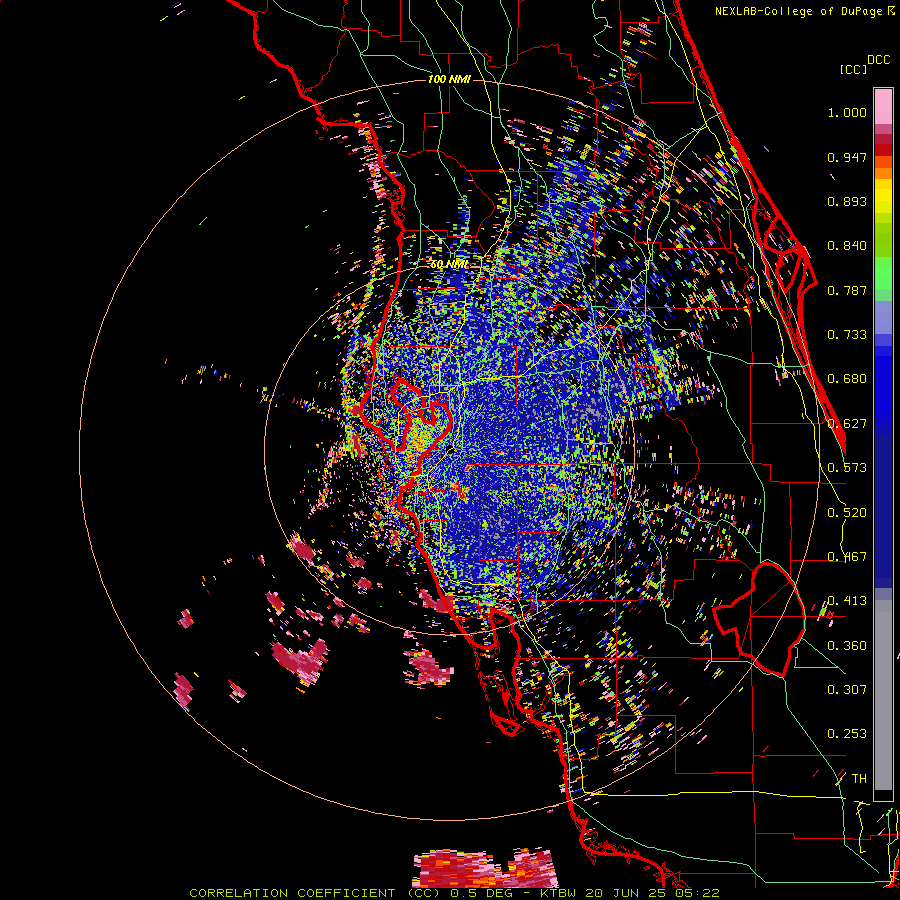The height and width of the screenshot is (900, 900).
Task: Click the 0.467 scale value
Action: 847,557
